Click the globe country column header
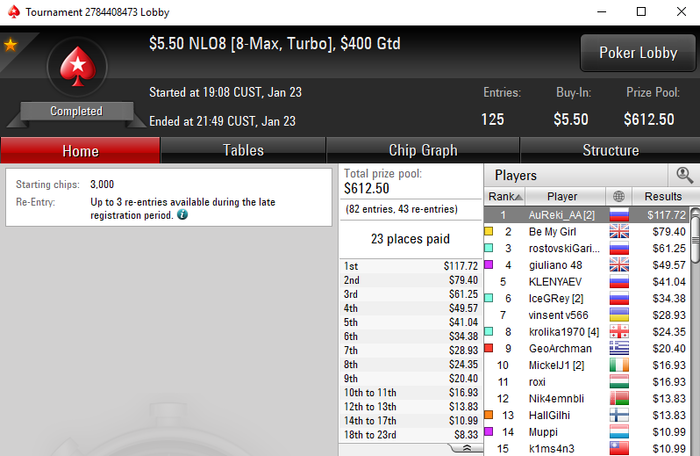The height and width of the screenshot is (456, 700). 618,196
